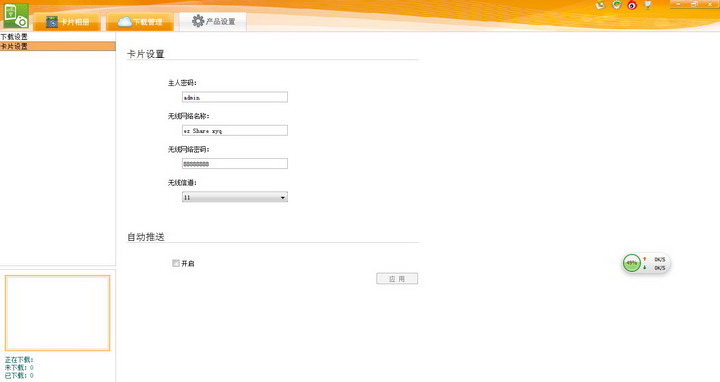Viewport: 720px width, 382px height.
Task: Click the 卡片设置 section heading
Action: 146,54
